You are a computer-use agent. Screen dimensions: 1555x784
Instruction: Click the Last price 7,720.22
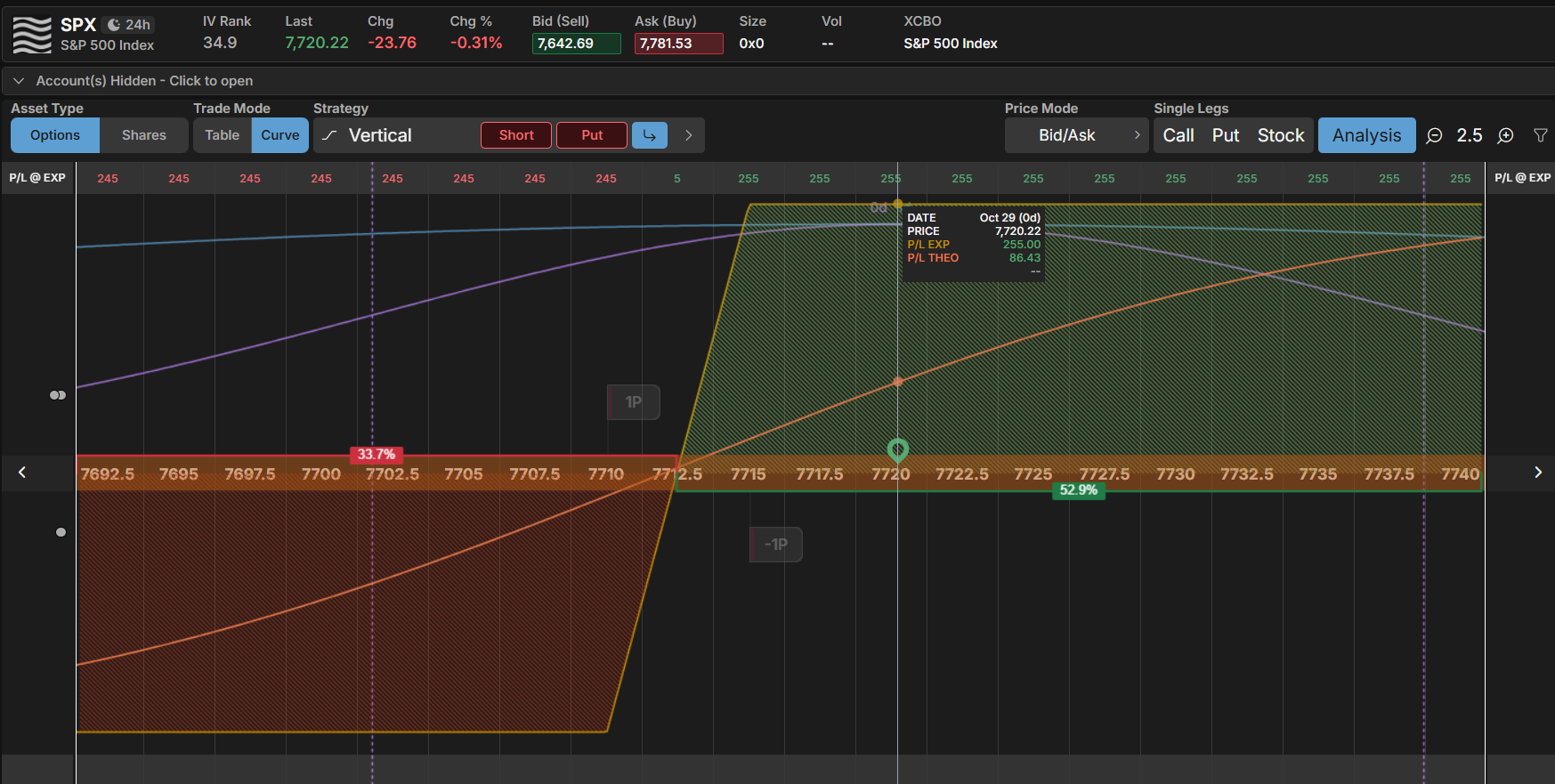click(x=317, y=43)
